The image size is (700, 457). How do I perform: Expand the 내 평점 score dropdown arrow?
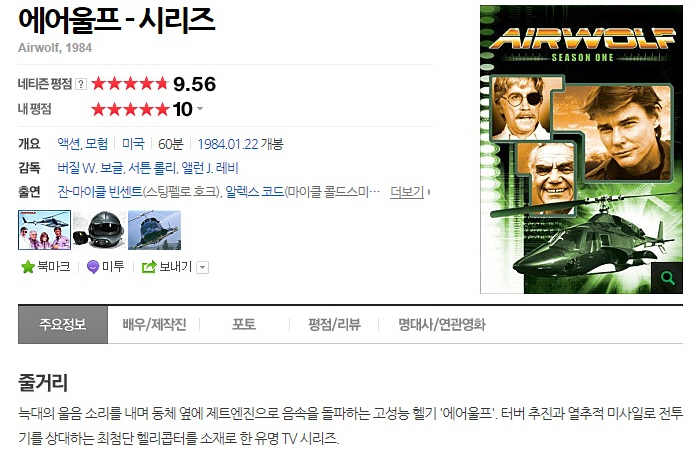coord(200,108)
